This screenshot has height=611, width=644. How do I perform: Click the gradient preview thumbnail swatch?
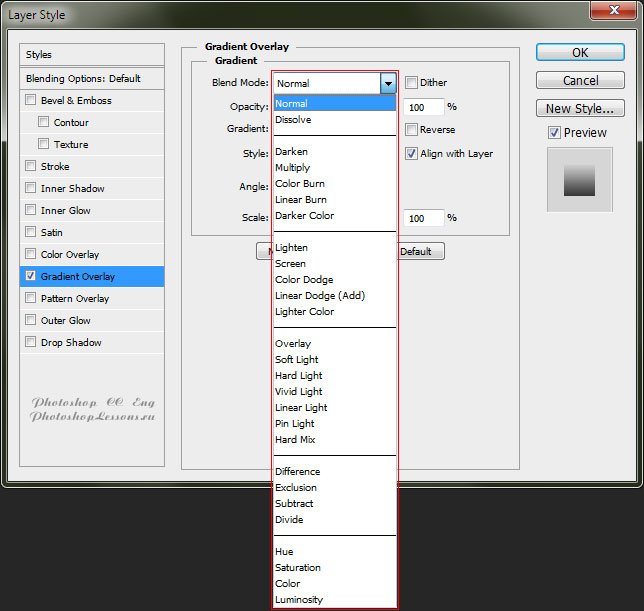pyautogui.click(x=580, y=179)
